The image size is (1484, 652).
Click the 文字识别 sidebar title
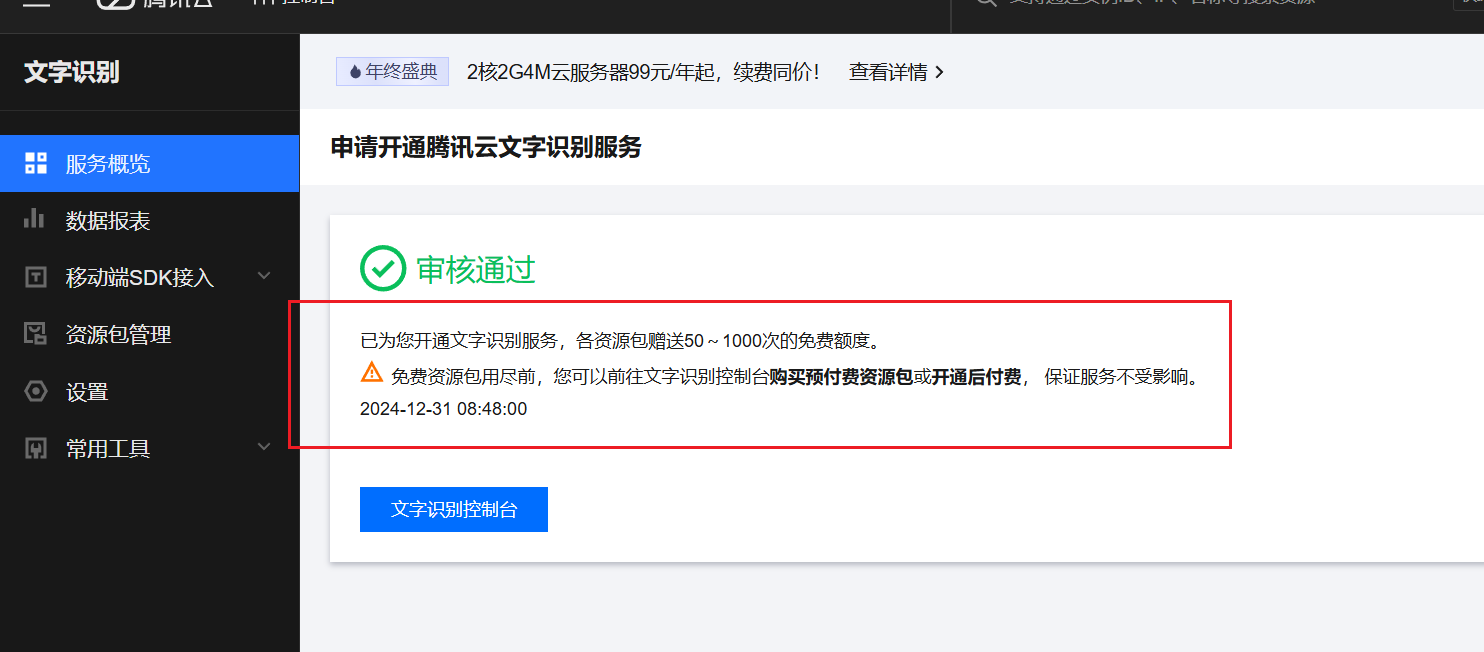72,72
